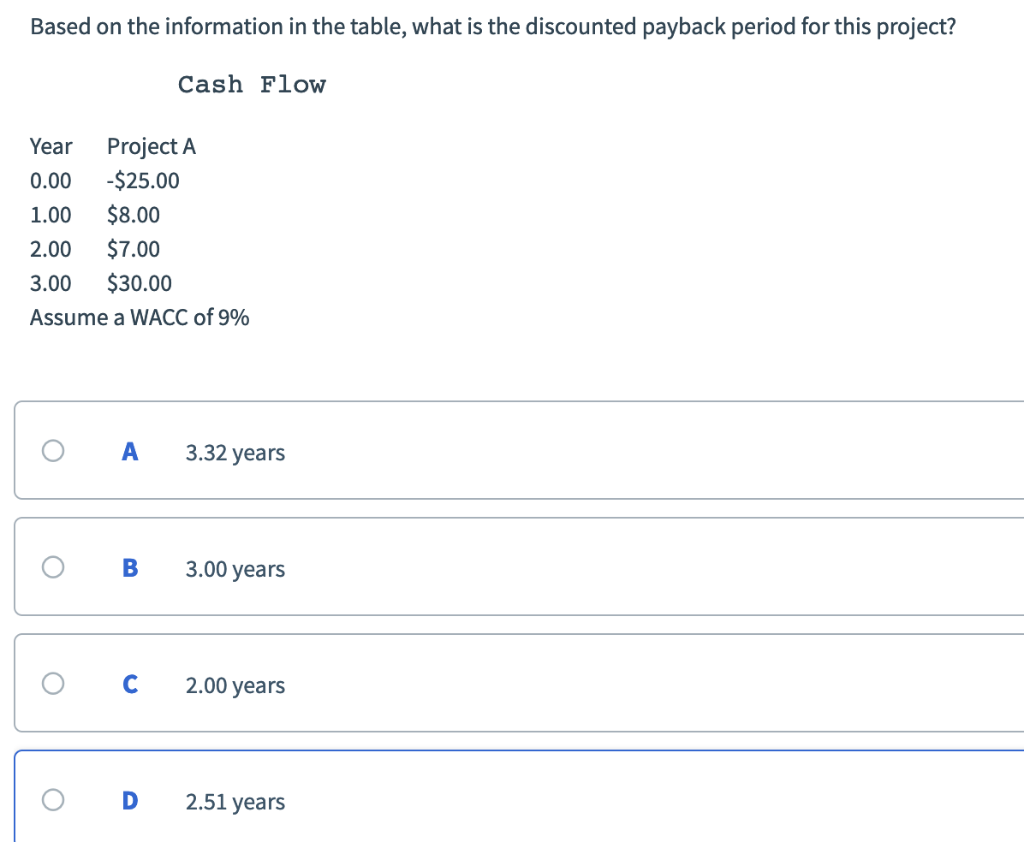Choose answer C, 2.00 years
Image resolution: width=1024 pixels, height=842 pixels.
click(235, 684)
